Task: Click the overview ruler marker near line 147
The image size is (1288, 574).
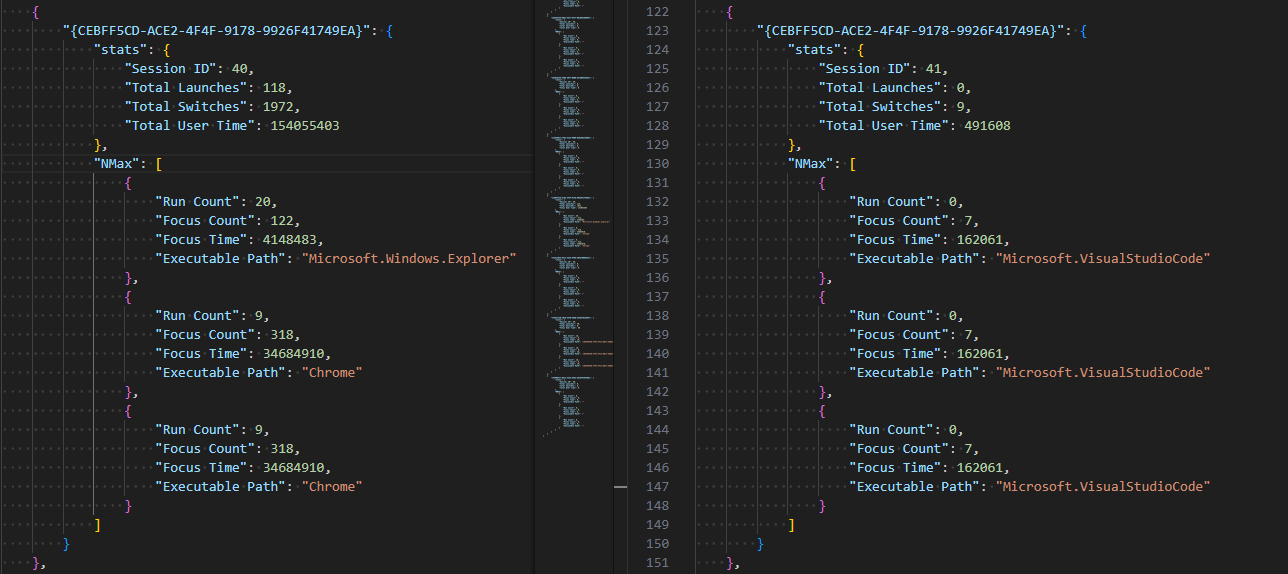Action: [620, 487]
